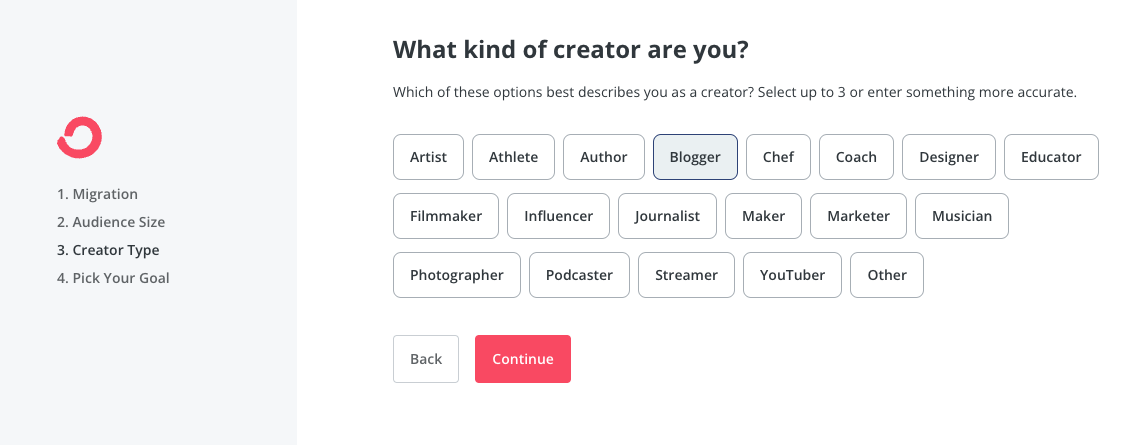Toggle the Podcaster option
This screenshot has width=1148, height=445.
coord(579,275)
